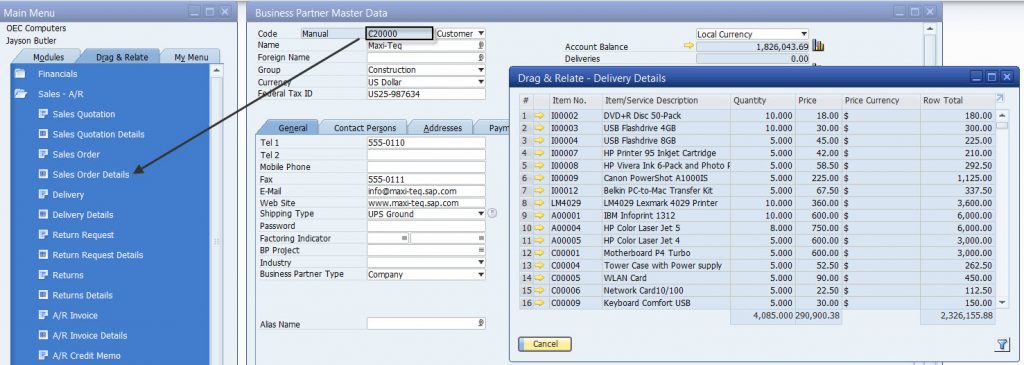Click the Return Request Details icon

(x=43, y=255)
